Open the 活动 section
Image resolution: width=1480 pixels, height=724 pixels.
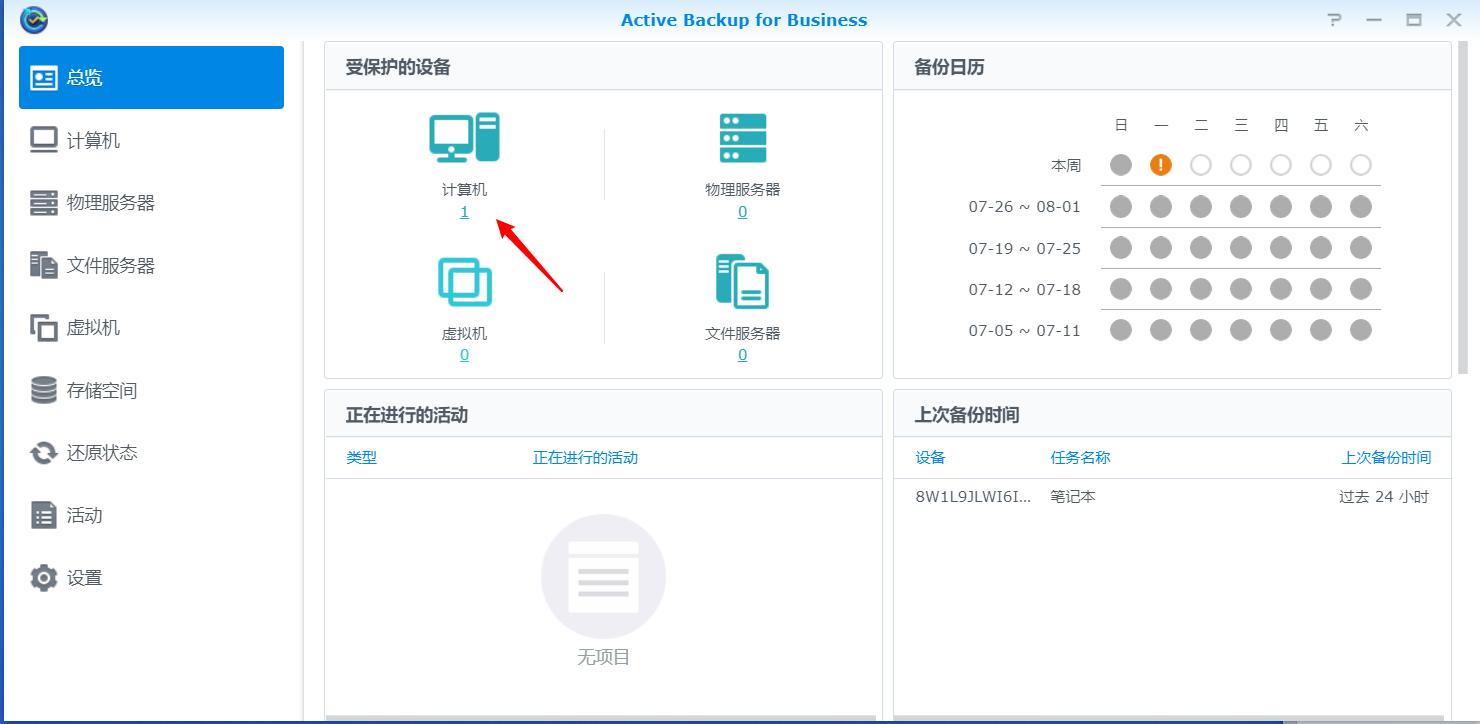point(151,515)
